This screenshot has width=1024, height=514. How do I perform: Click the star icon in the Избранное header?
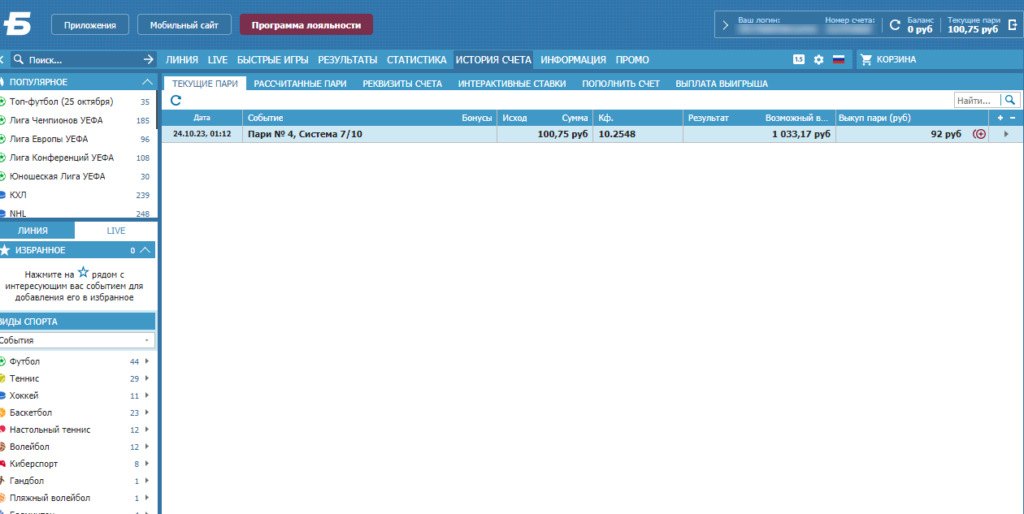point(5,250)
